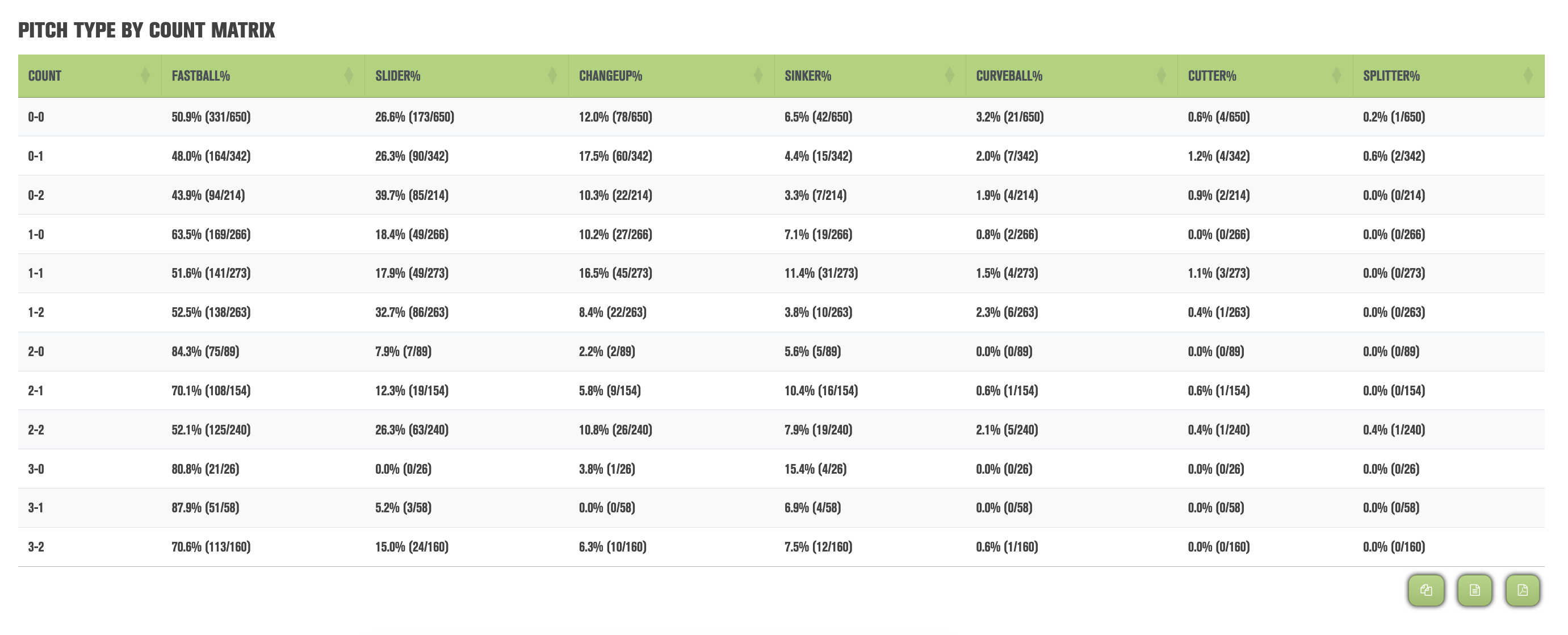Sort by the SPLITTER% header label
The width and height of the screenshot is (1568, 635).
pos(1391,76)
